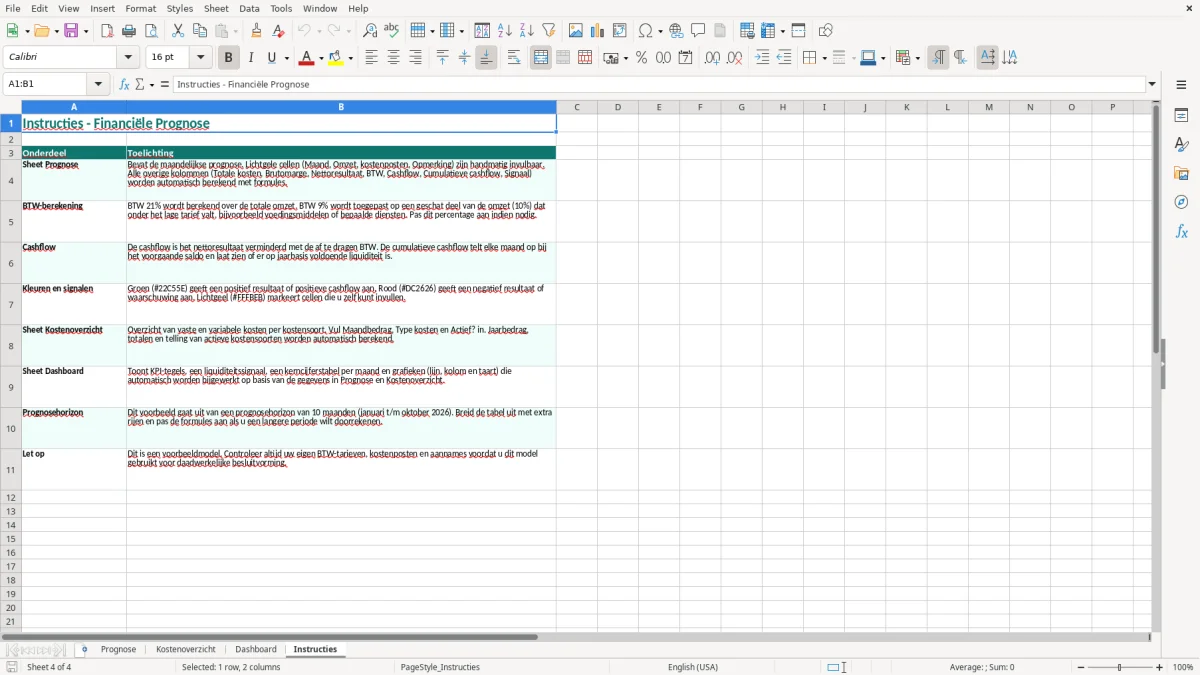
Task: Run the spelling check
Action: pos(392,31)
